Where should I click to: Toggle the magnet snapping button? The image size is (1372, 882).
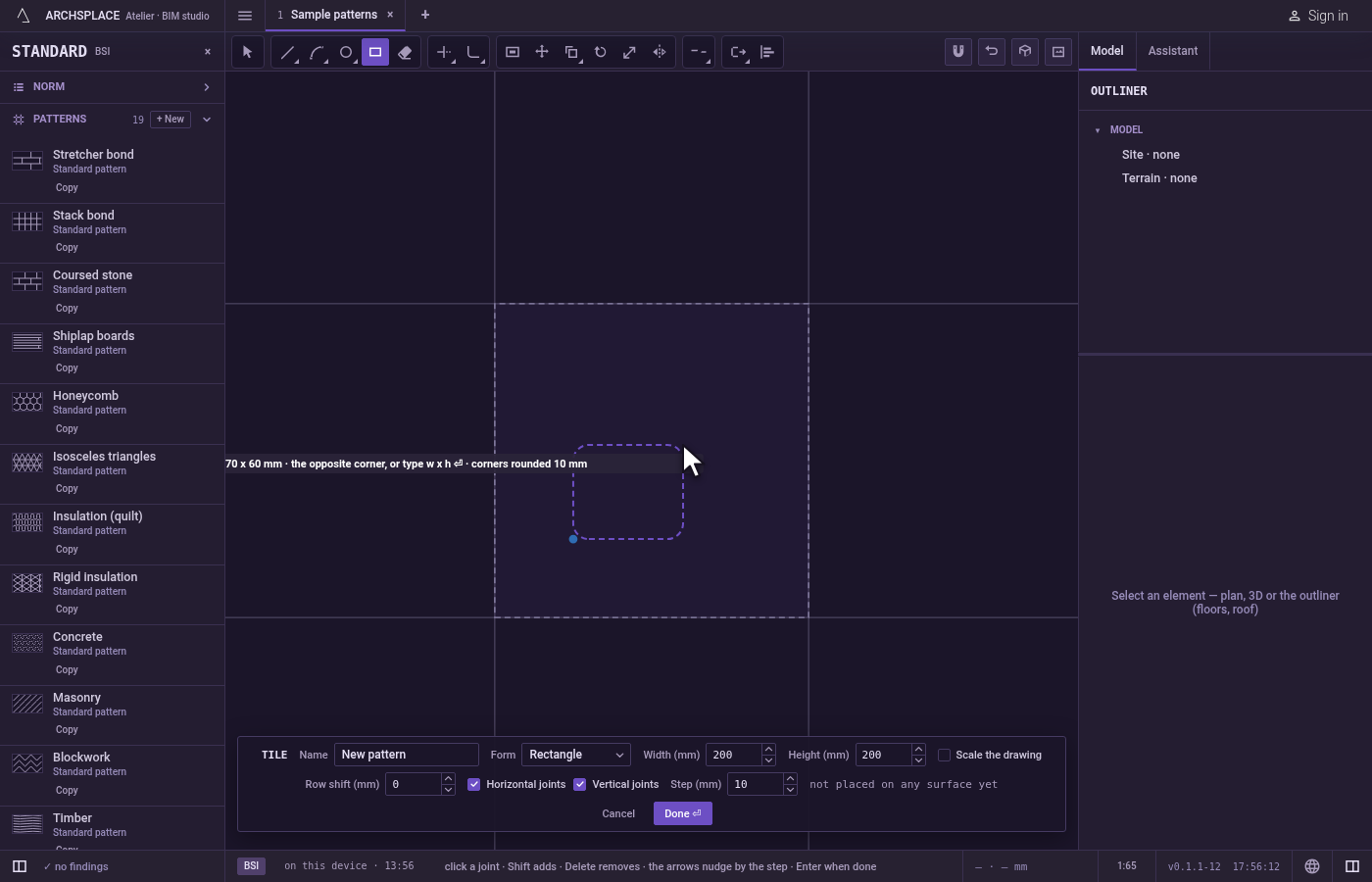958,51
